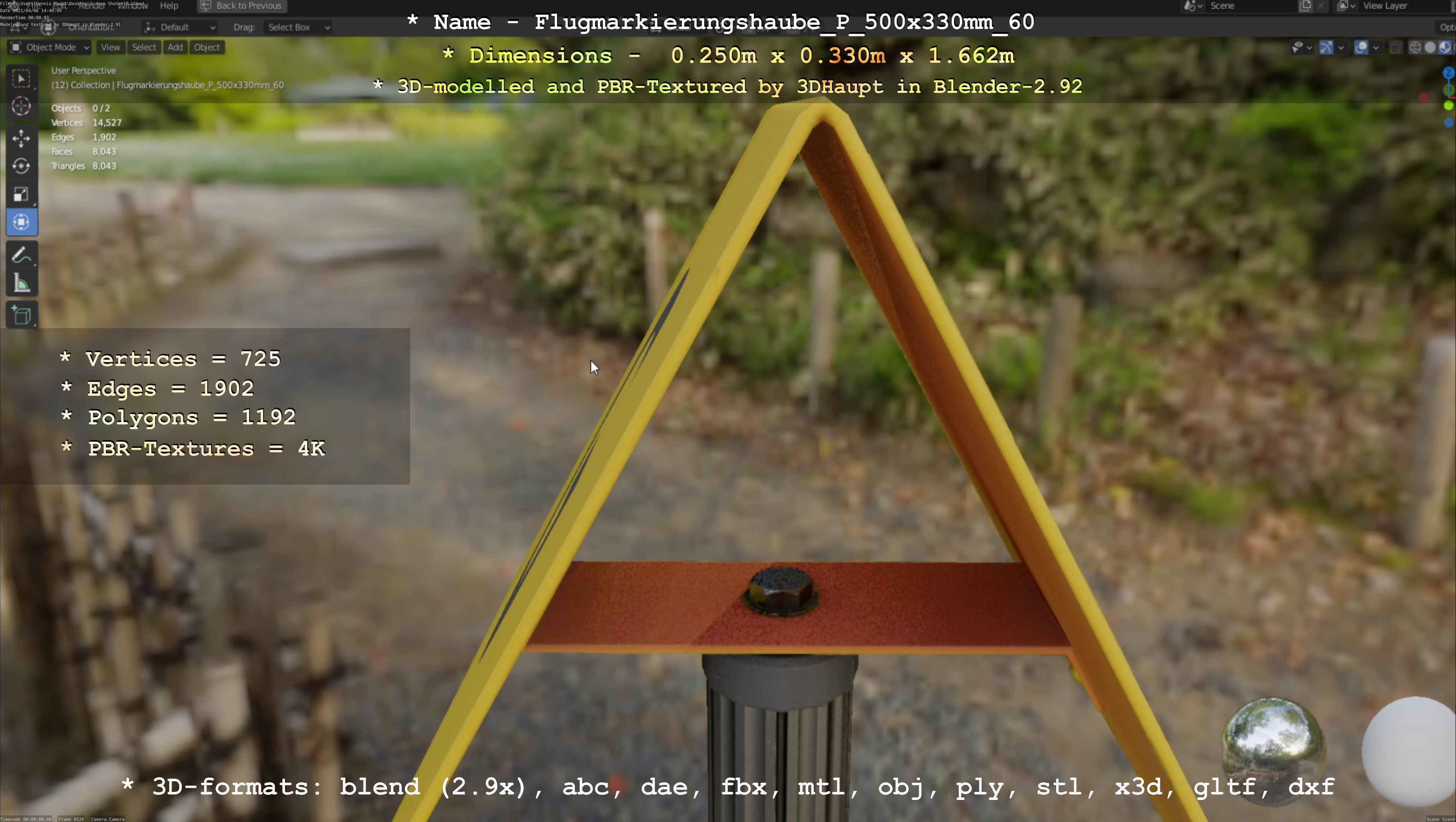Open the Select Box drag dropdown
This screenshot has width=1456, height=822.
point(297,27)
